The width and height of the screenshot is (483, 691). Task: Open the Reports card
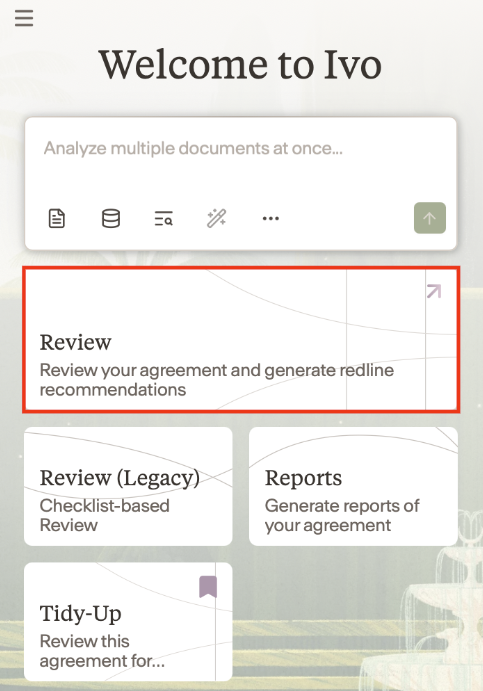[353, 487]
